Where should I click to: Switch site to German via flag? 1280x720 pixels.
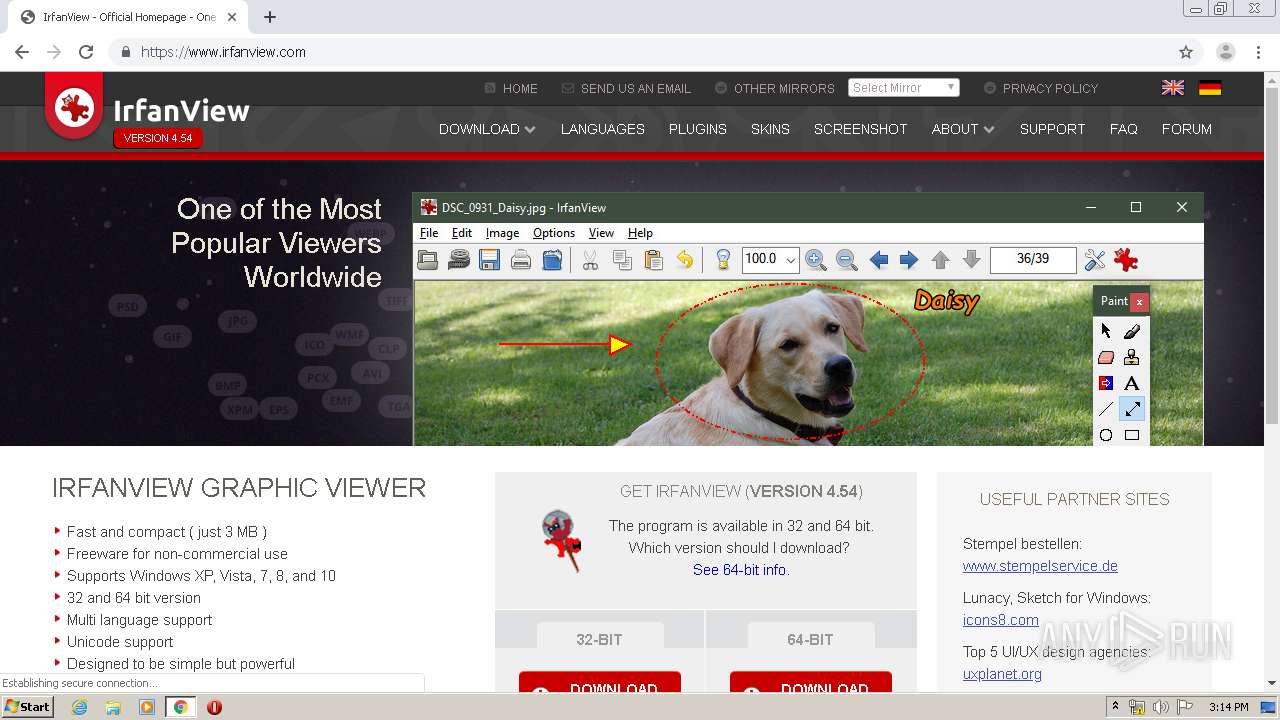tap(1210, 88)
